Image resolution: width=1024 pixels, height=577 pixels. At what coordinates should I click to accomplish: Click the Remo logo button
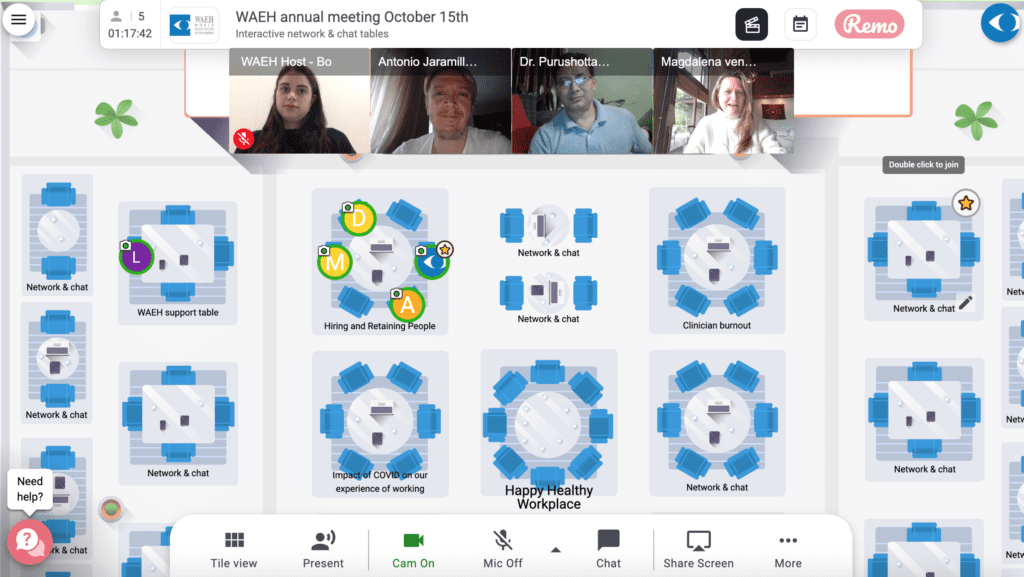[869, 25]
